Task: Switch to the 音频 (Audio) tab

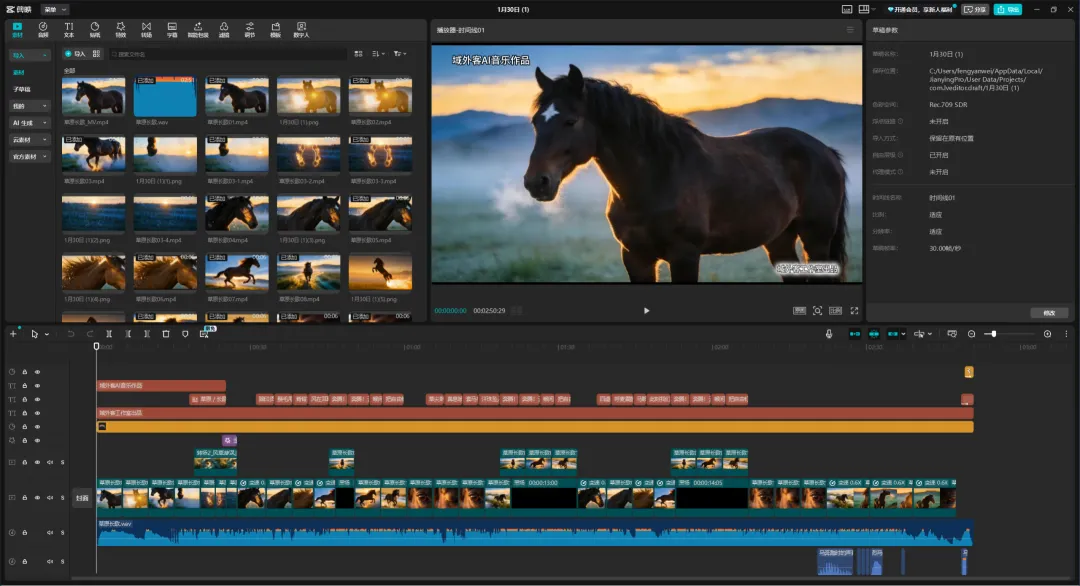Action: pyautogui.click(x=43, y=29)
